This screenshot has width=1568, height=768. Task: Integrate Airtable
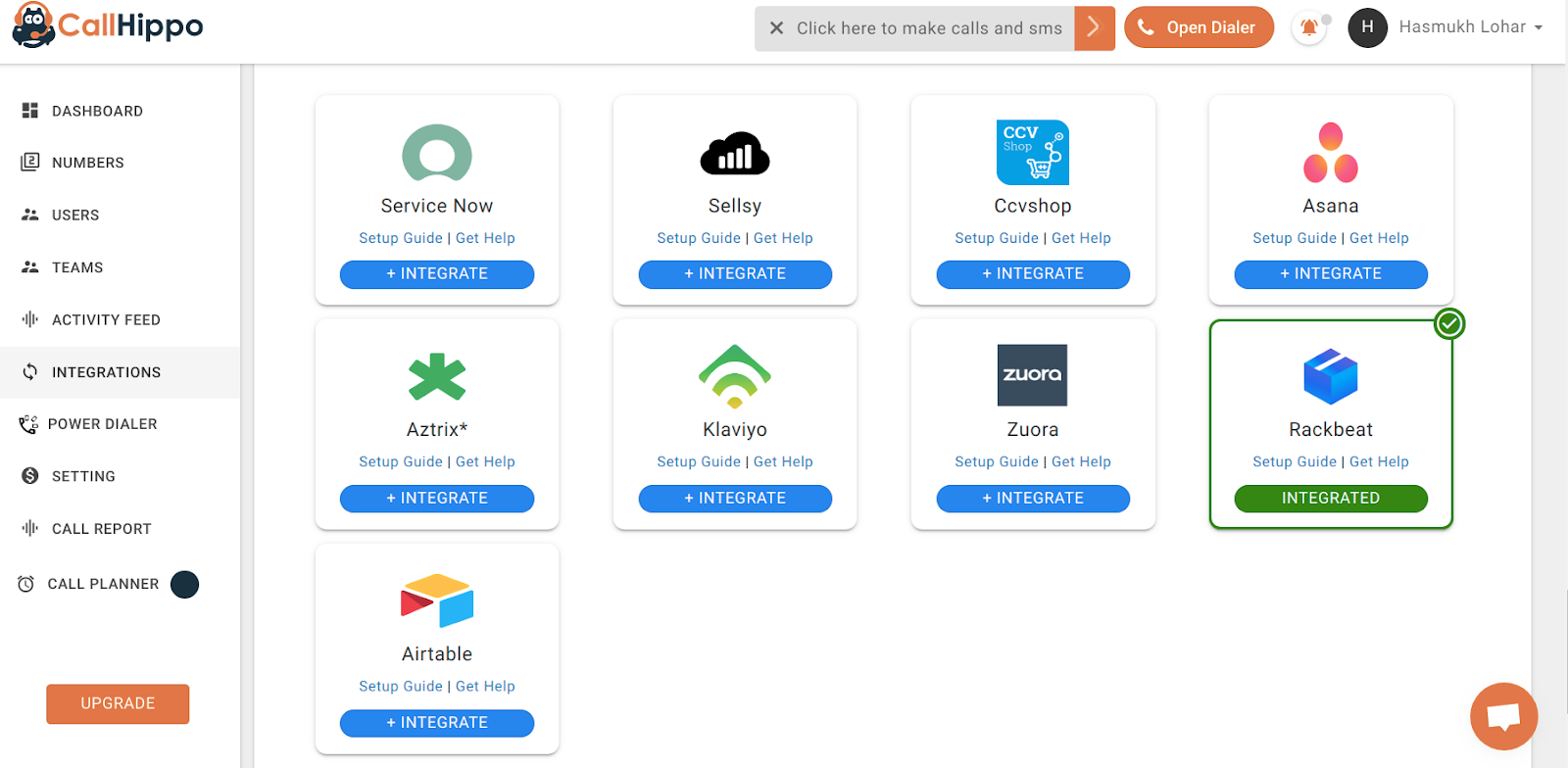437,723
